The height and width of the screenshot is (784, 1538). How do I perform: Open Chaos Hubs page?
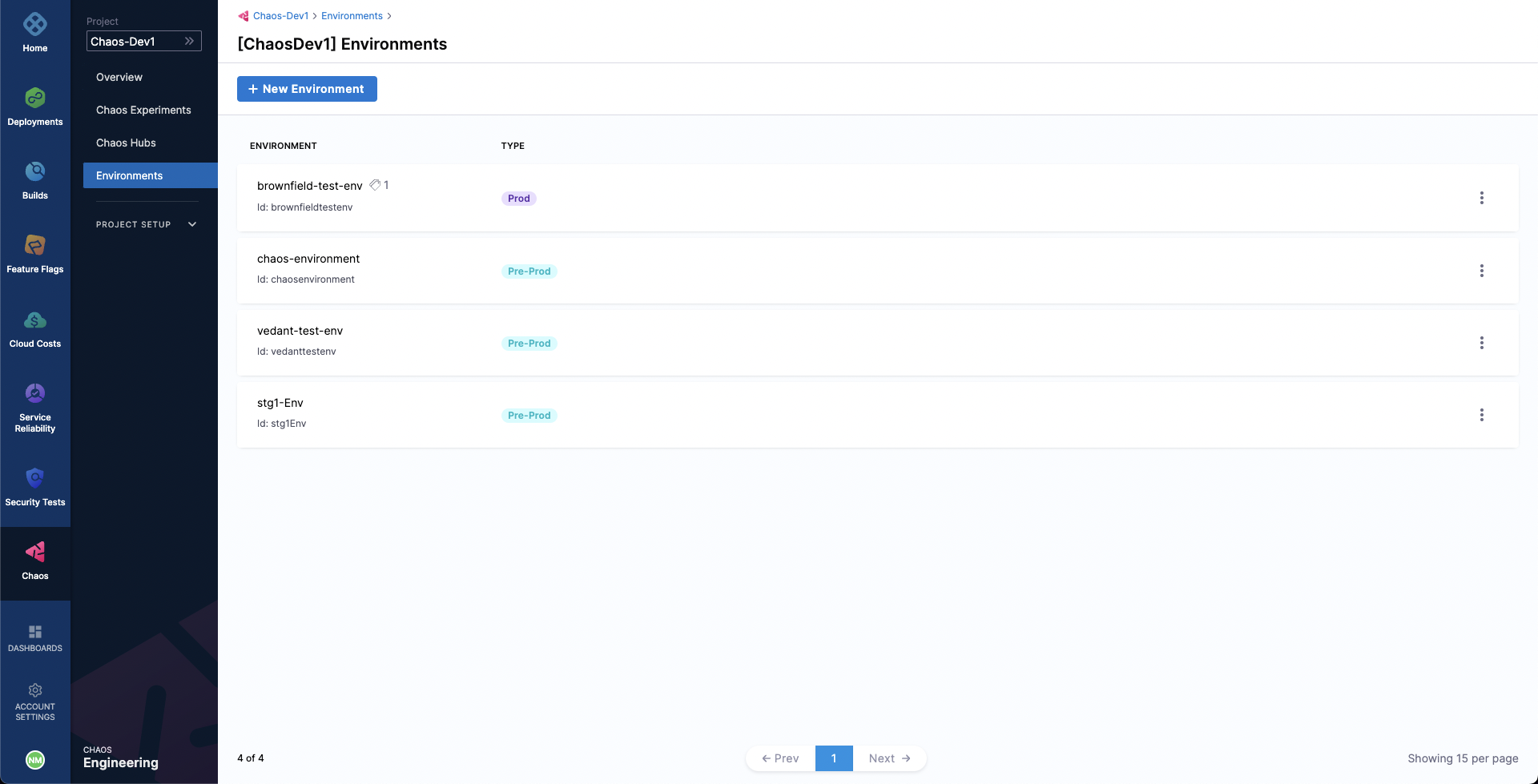pyautogui.click(x=126, y=143)
